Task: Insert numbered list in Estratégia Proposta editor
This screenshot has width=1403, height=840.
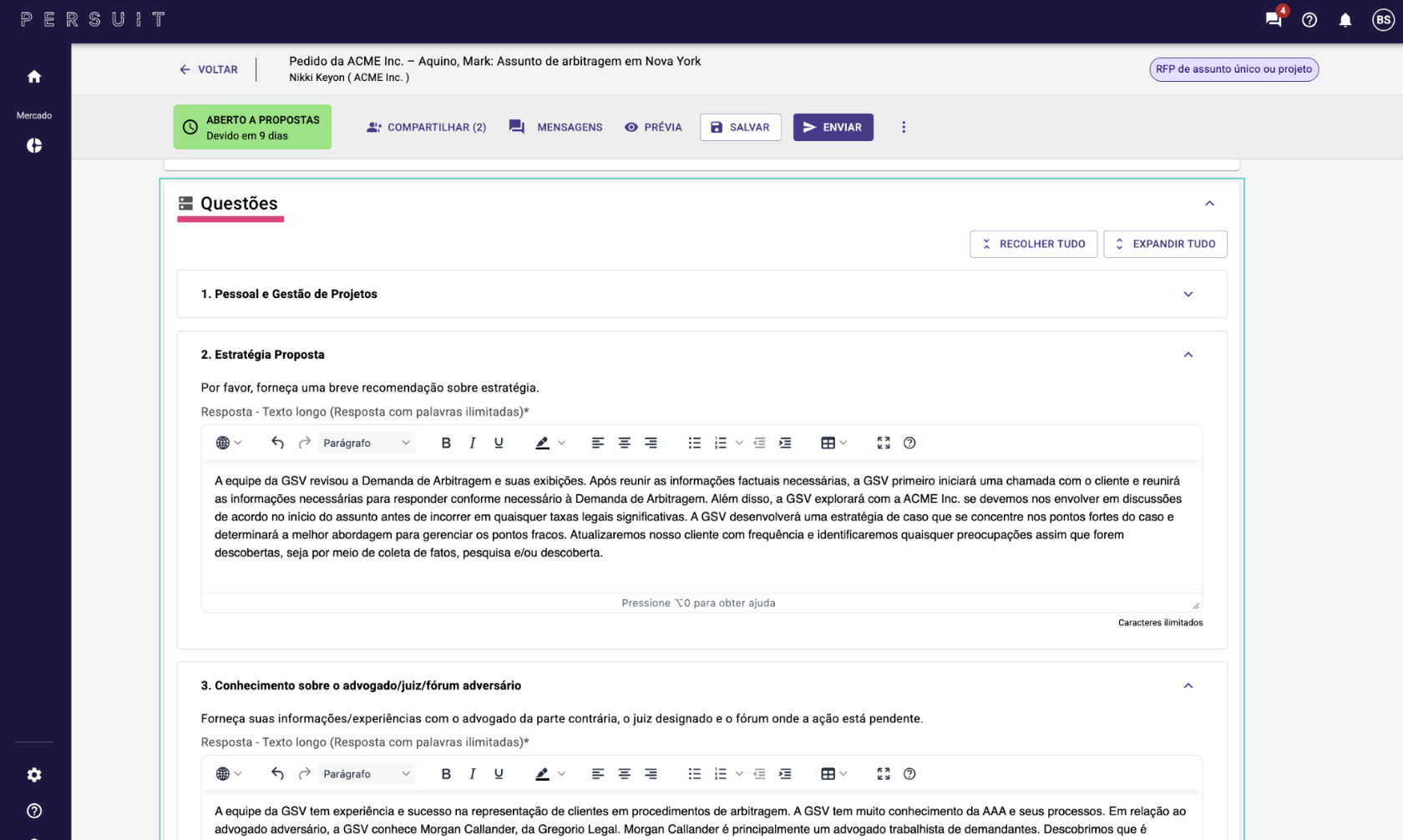Action: (721, 443)
